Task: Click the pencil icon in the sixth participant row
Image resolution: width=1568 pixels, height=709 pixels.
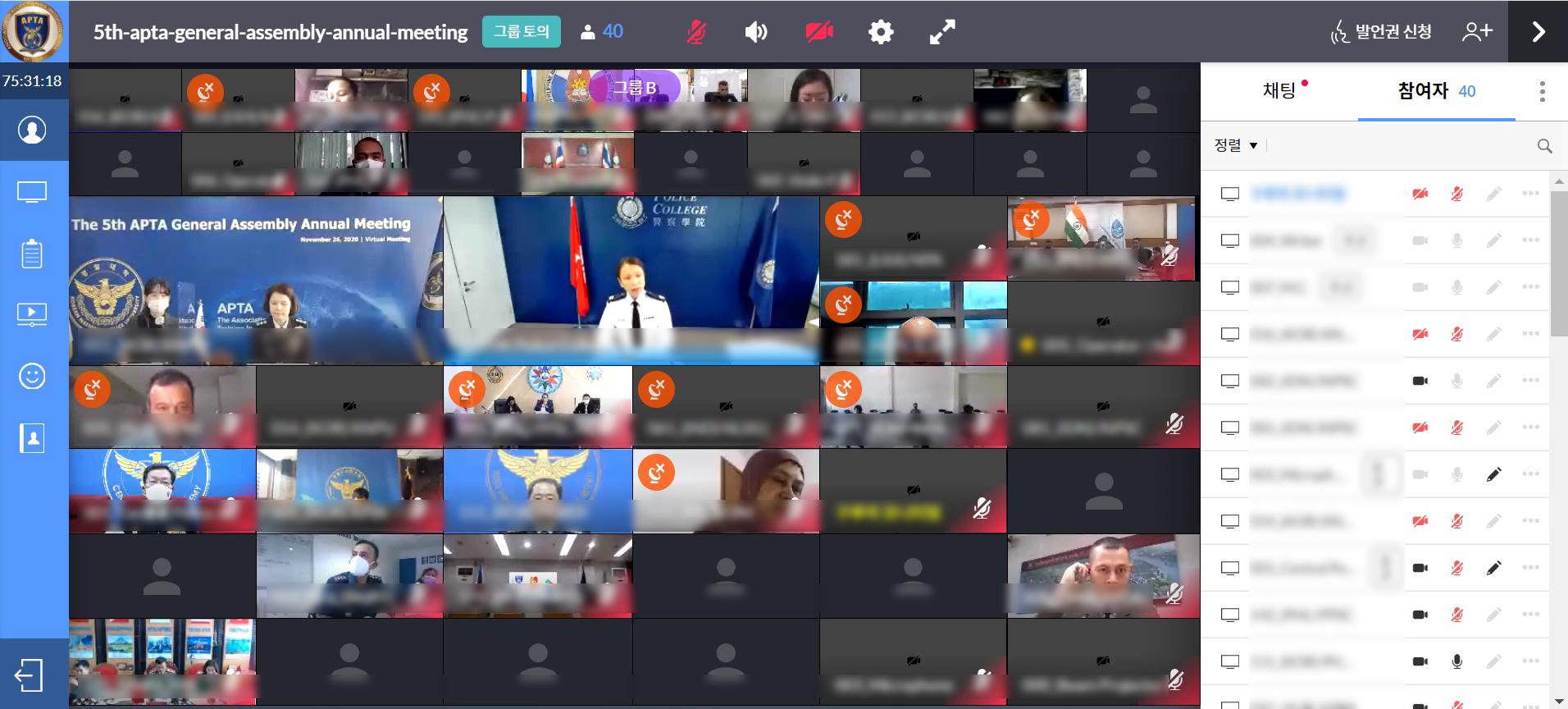Action: (x=1494, y=428)
